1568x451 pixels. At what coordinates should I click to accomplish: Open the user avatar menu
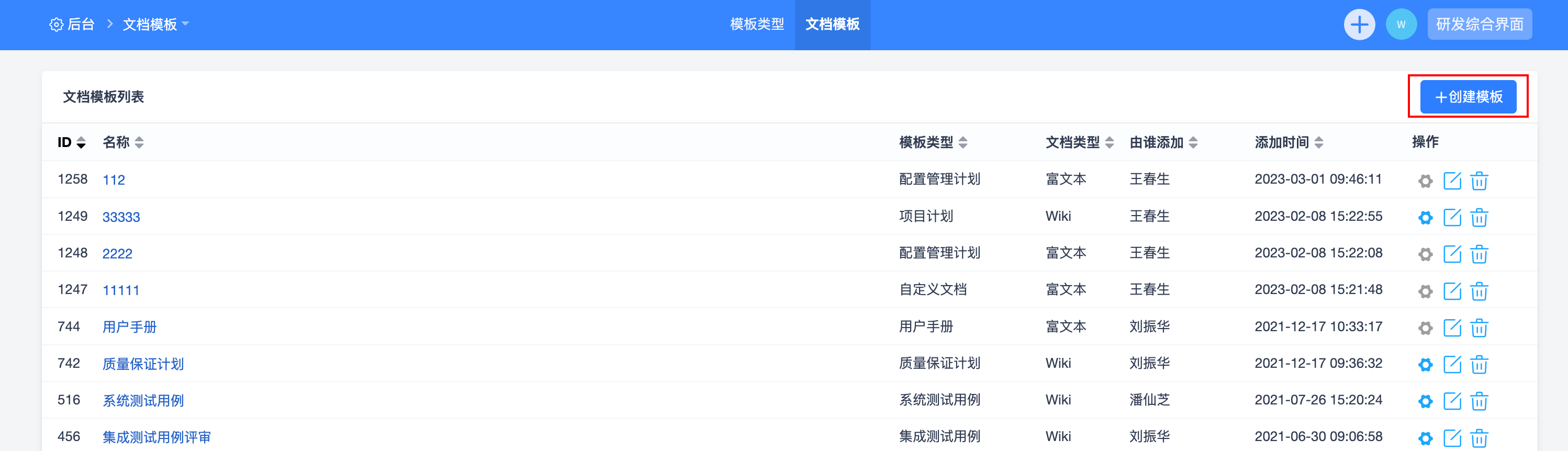1401,25
